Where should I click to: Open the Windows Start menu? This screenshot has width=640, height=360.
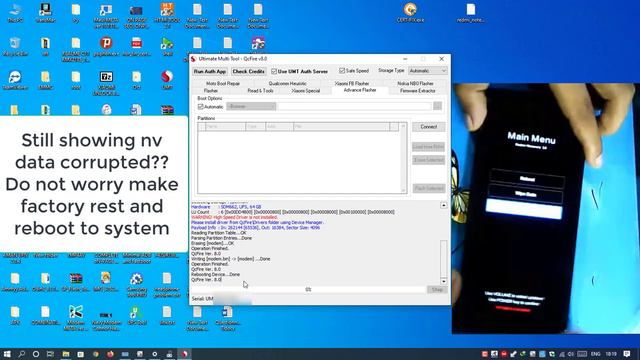(x=7, y=354)
